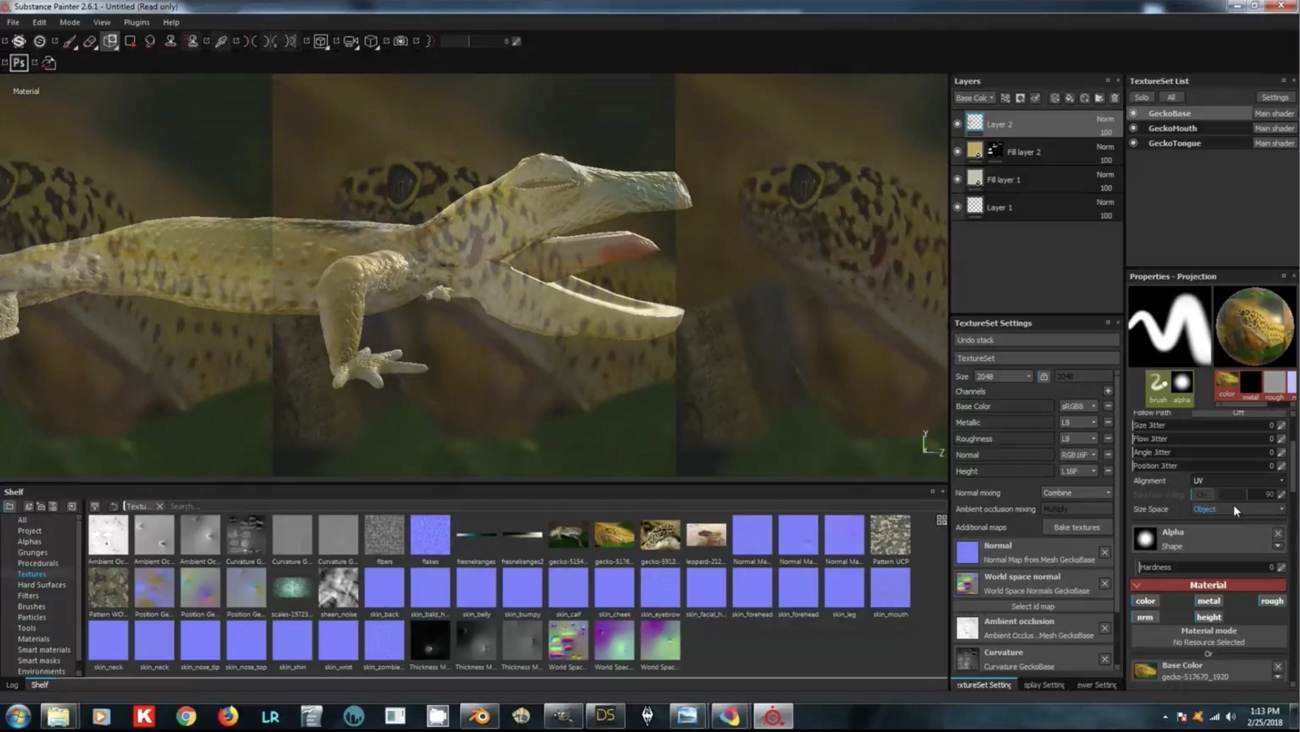Select the Clone stamp tool

tap(171, 41)
